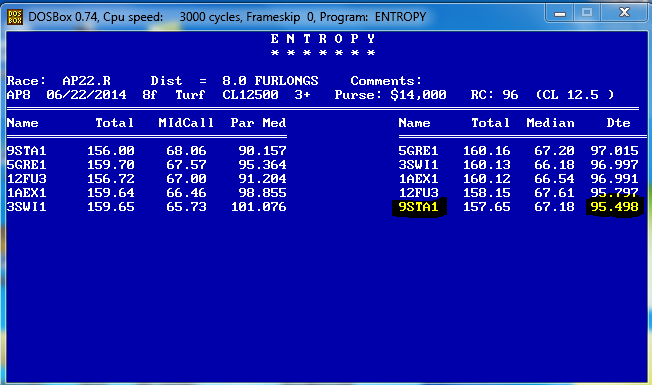Click the Dte value 96.997

point(615,165)
